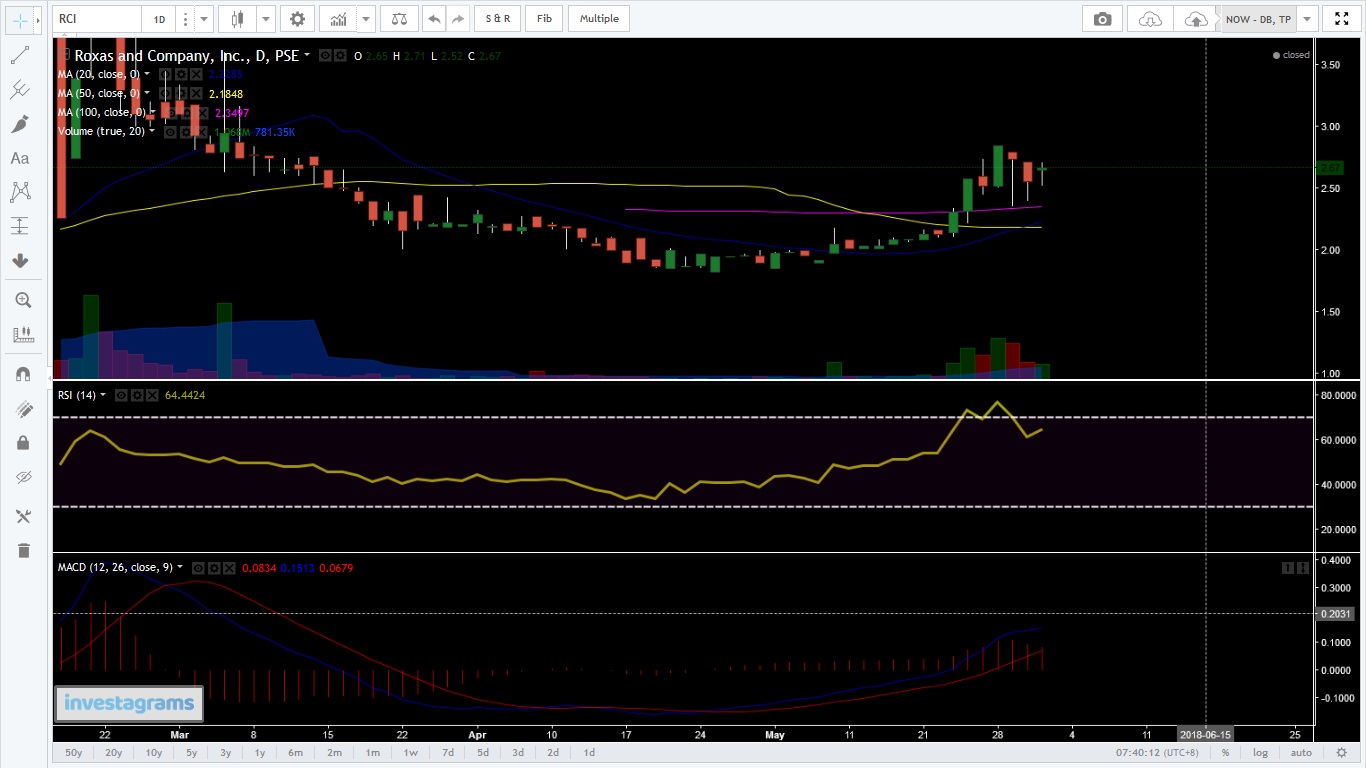Open the MACD (12, 26, close, 9) dropdown
The width and height of the screenshot is (1366, 768).
point(180,567)
